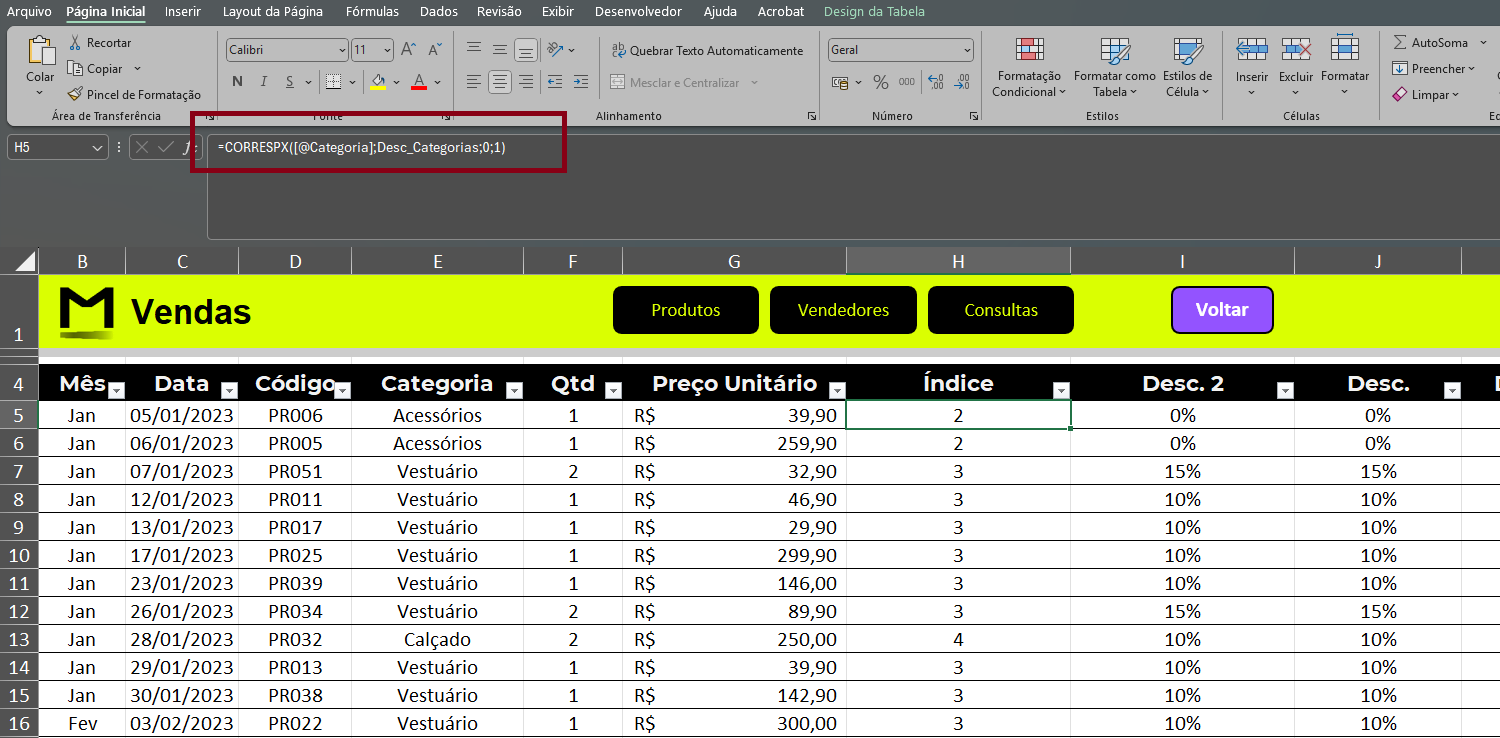This screenshot has height=738, width=1500.
Task: Open Formatação Condicional icon
Action: (x=1029, y=50)
